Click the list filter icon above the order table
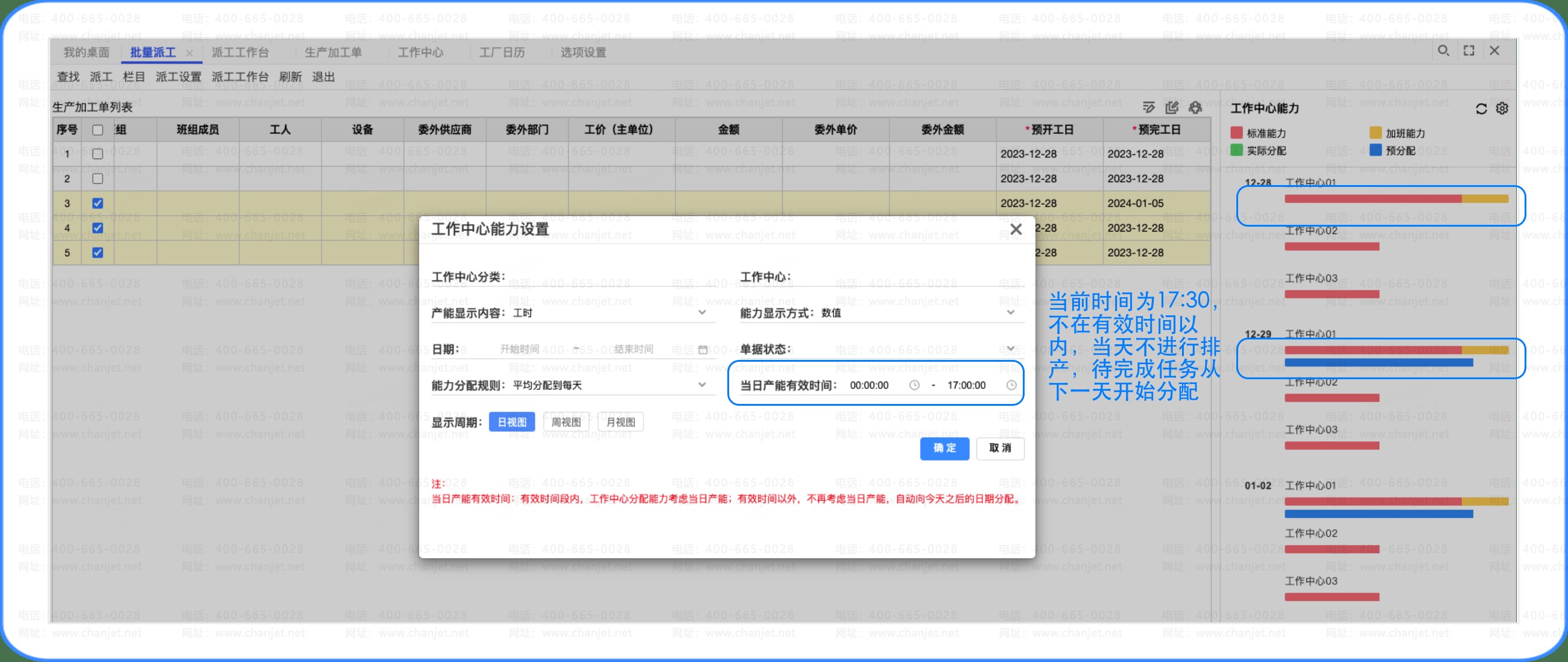This screenshot has height=662, width=1568. 1149,108
